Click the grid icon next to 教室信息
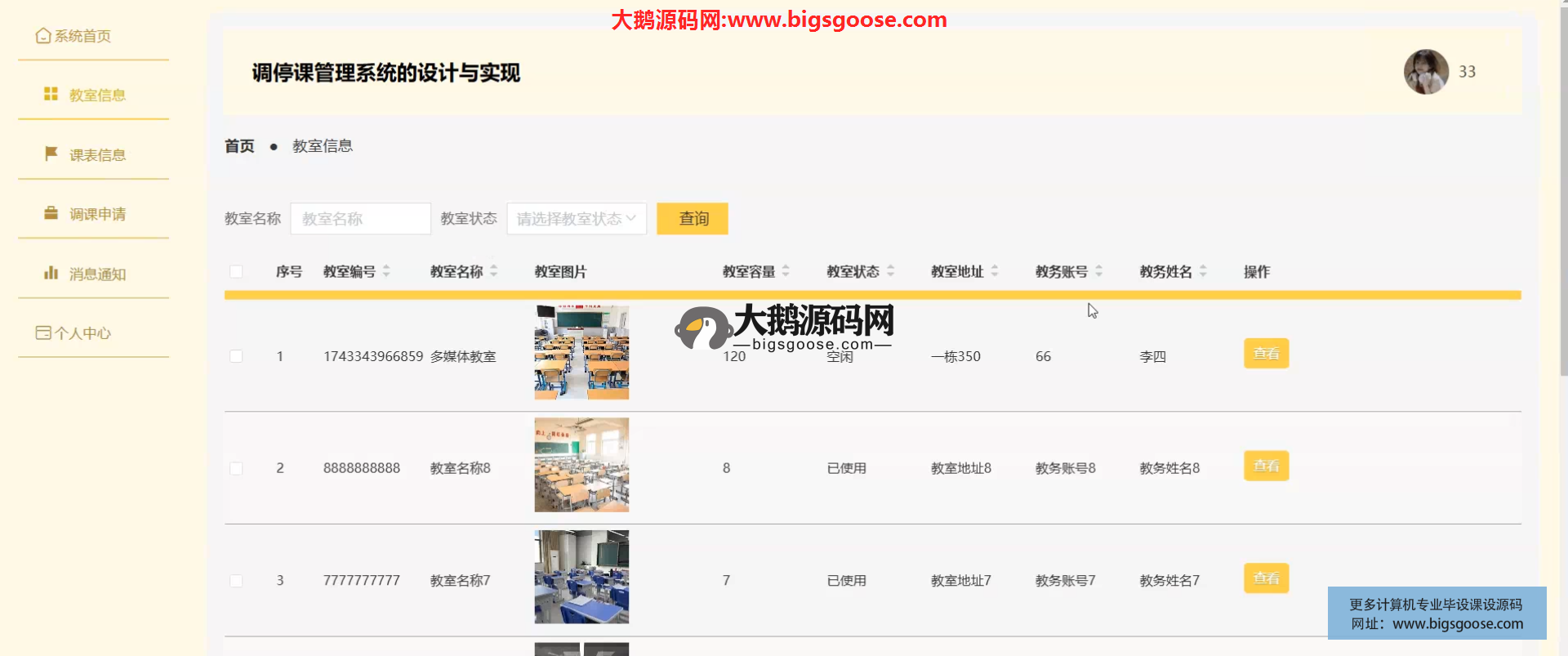The width and height of the screenshot is (1568, 656). [51, 95]
